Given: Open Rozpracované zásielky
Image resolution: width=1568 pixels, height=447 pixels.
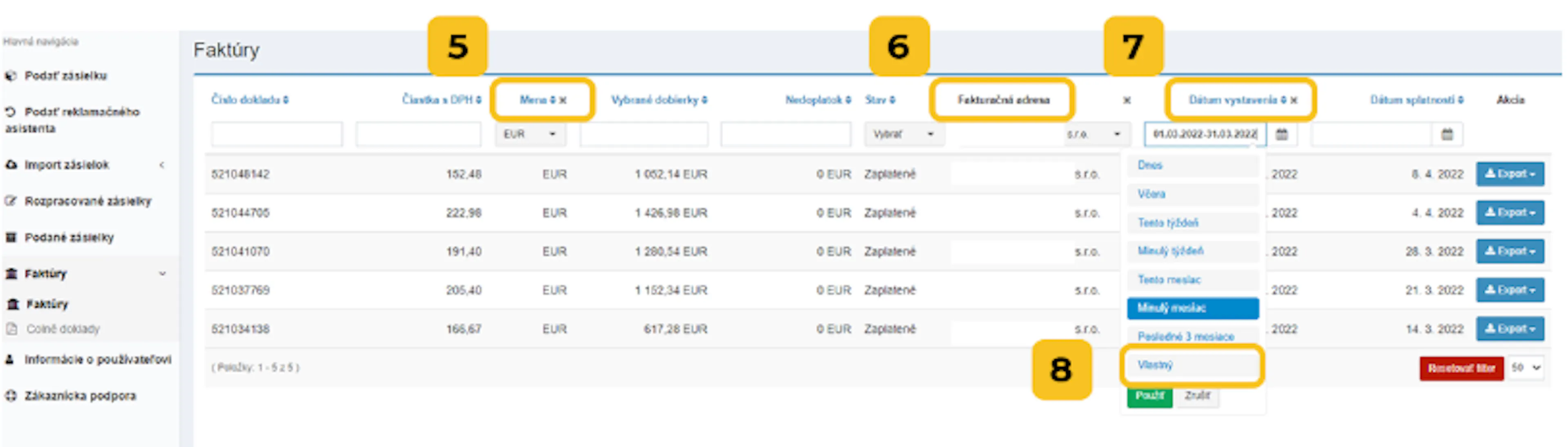Looking at the screenshot, I should coord(88,201).
